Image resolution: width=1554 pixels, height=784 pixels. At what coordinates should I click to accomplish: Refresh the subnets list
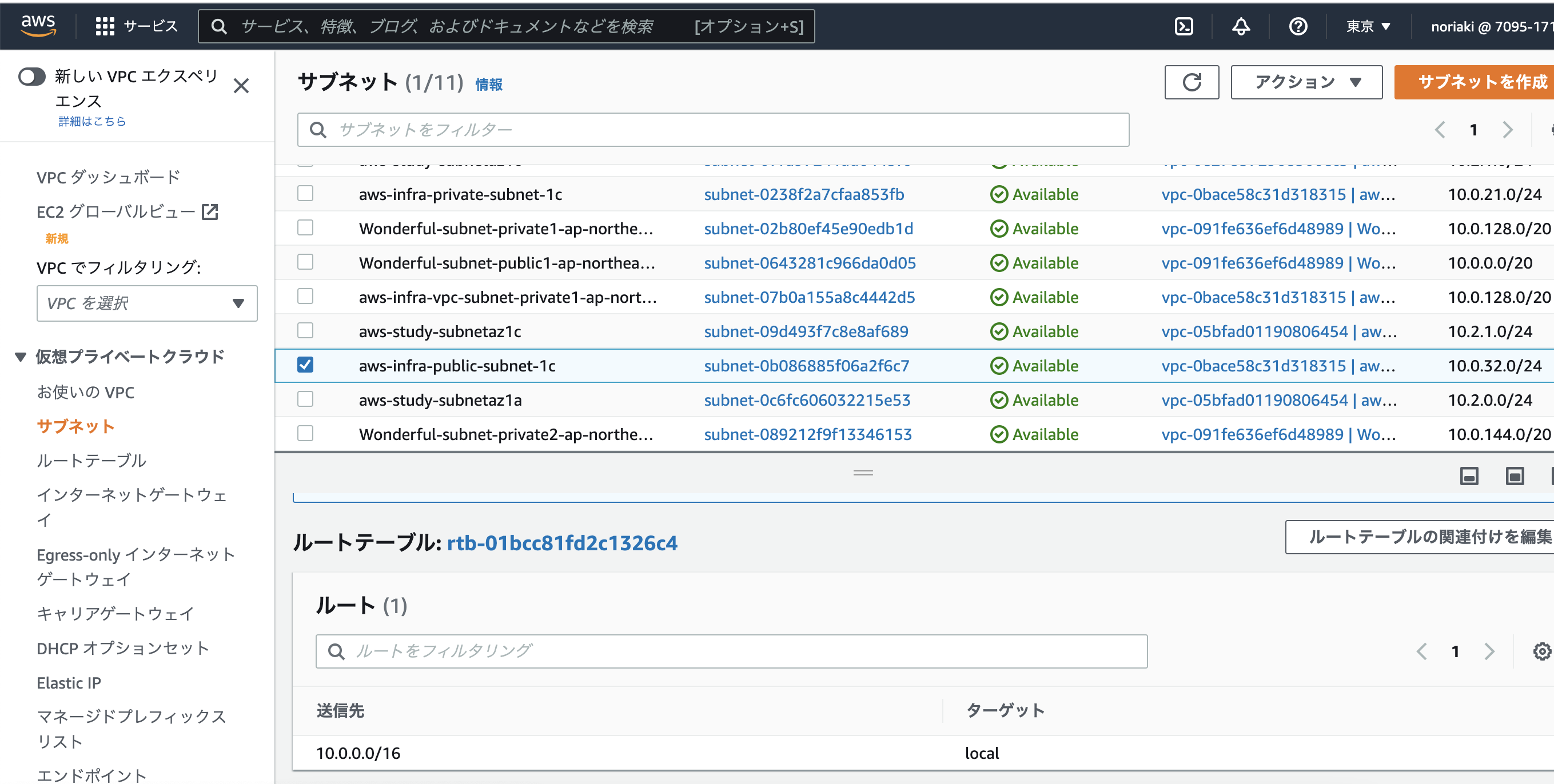(1192, 82)
